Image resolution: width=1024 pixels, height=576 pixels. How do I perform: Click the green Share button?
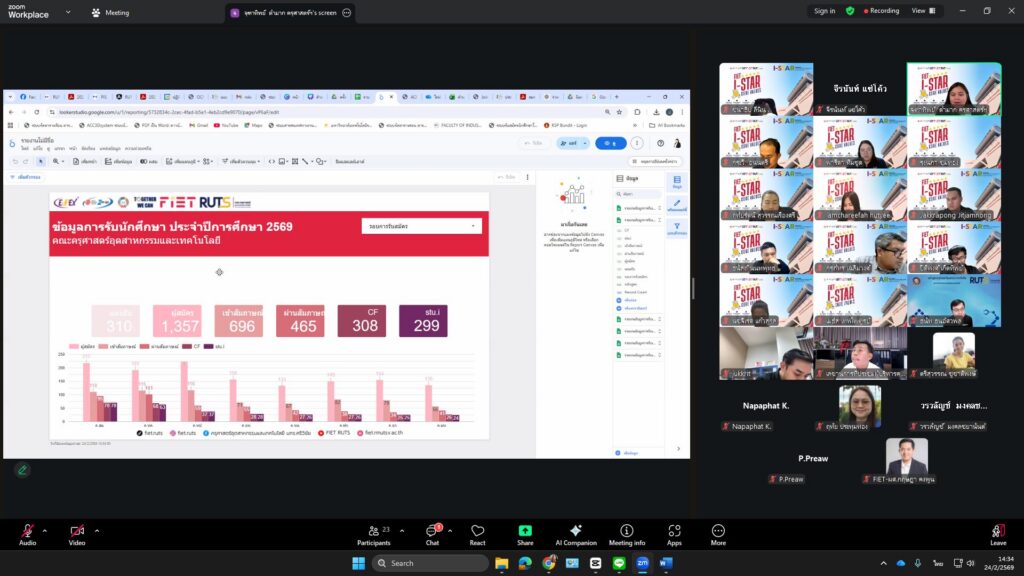coord(525,531)
